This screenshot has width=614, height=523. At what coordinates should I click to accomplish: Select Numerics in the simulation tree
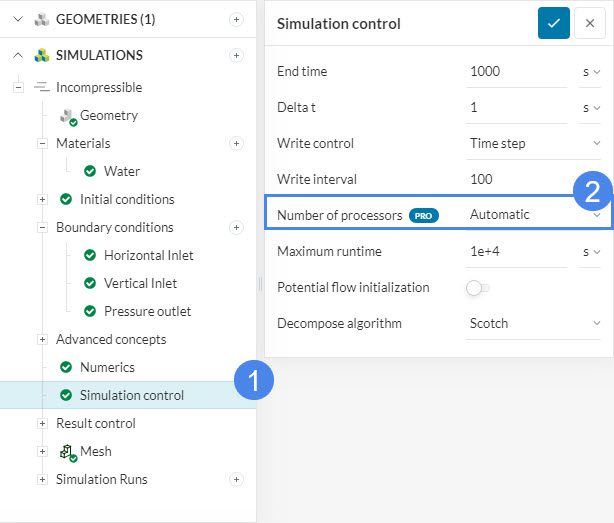(107, 367)
